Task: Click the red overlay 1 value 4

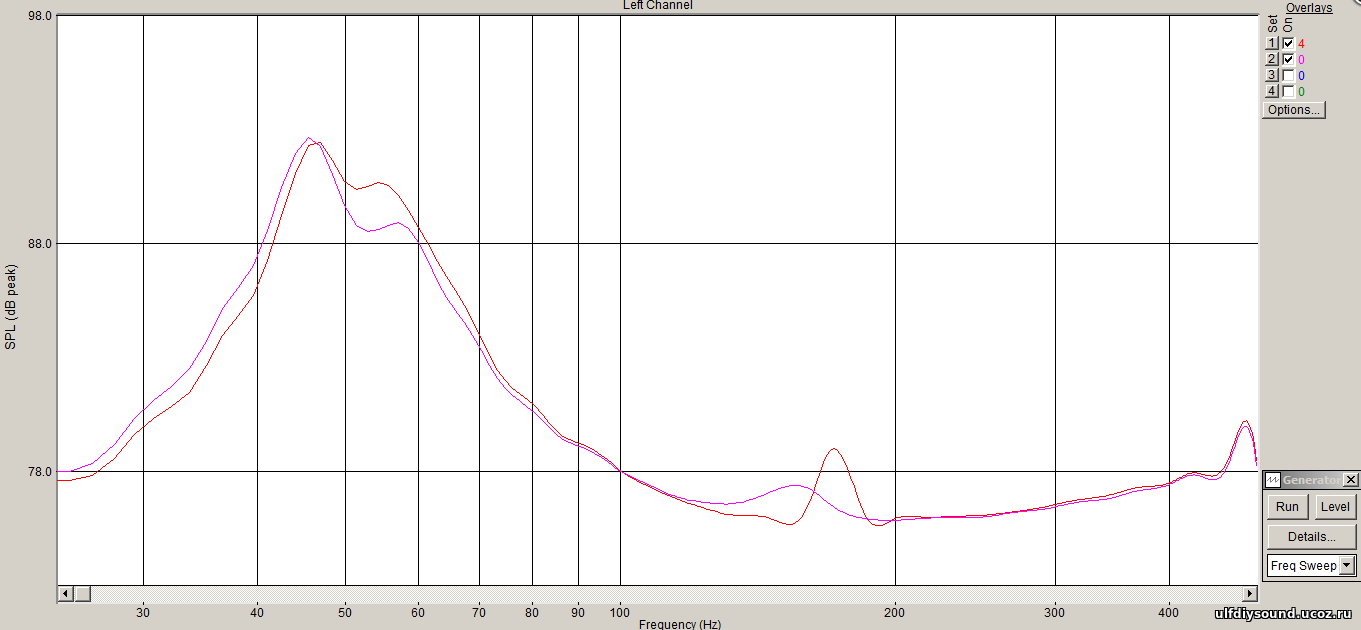Action: pyautogui.click(x=1302, y=44)
